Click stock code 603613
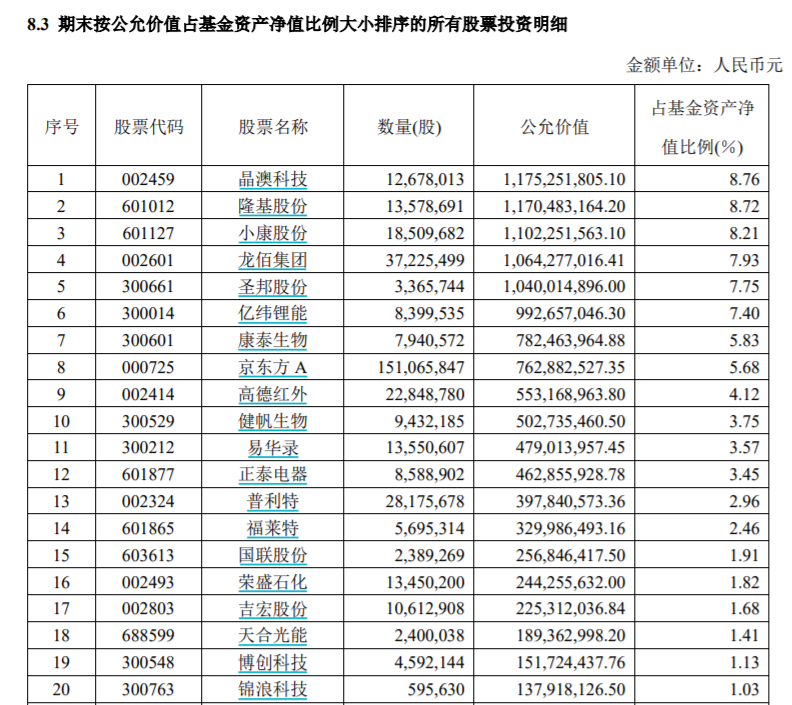 click(x=148, y=556)
